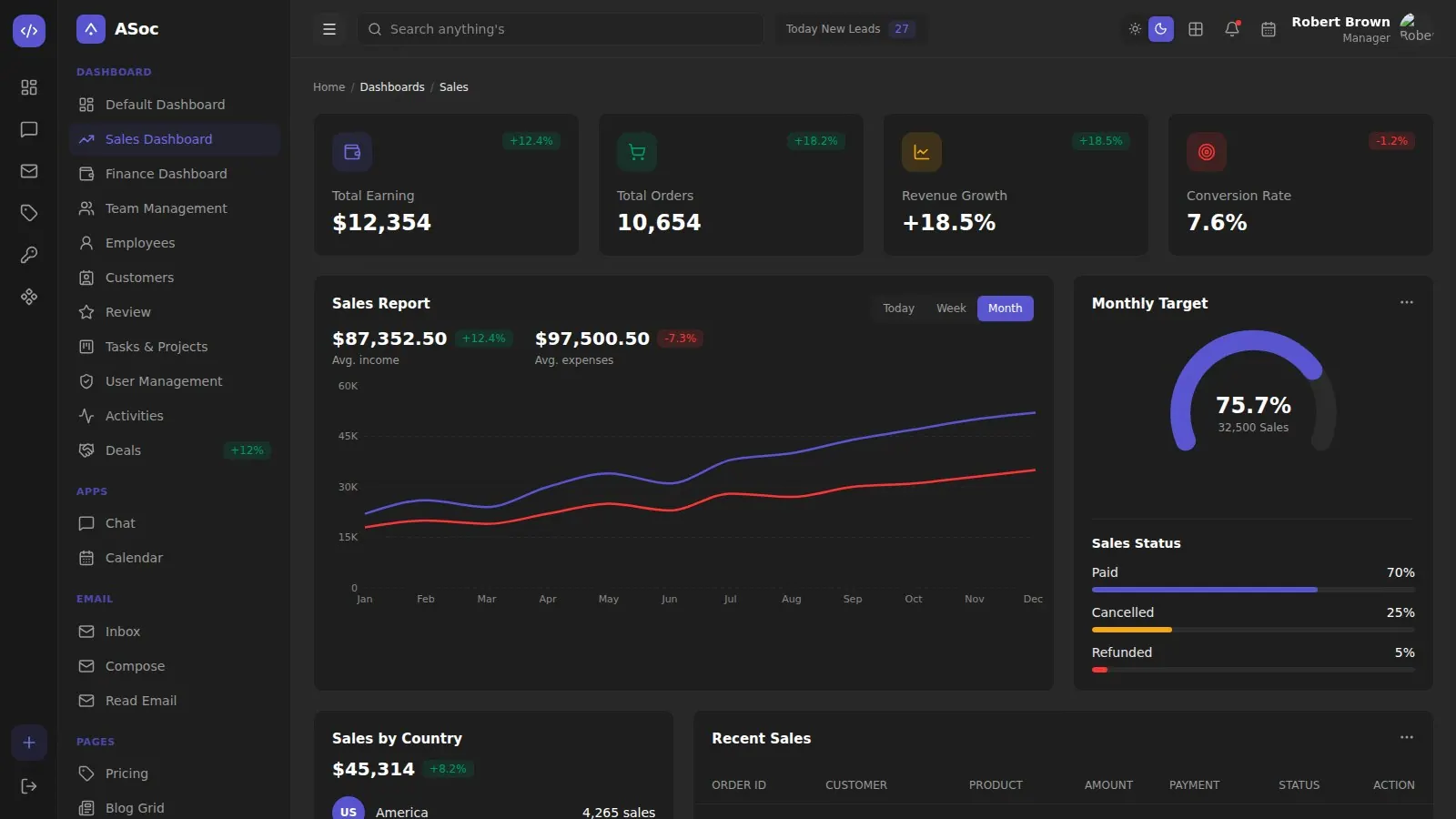
Task: Open Compose email
Action: (x=174, y=666)
